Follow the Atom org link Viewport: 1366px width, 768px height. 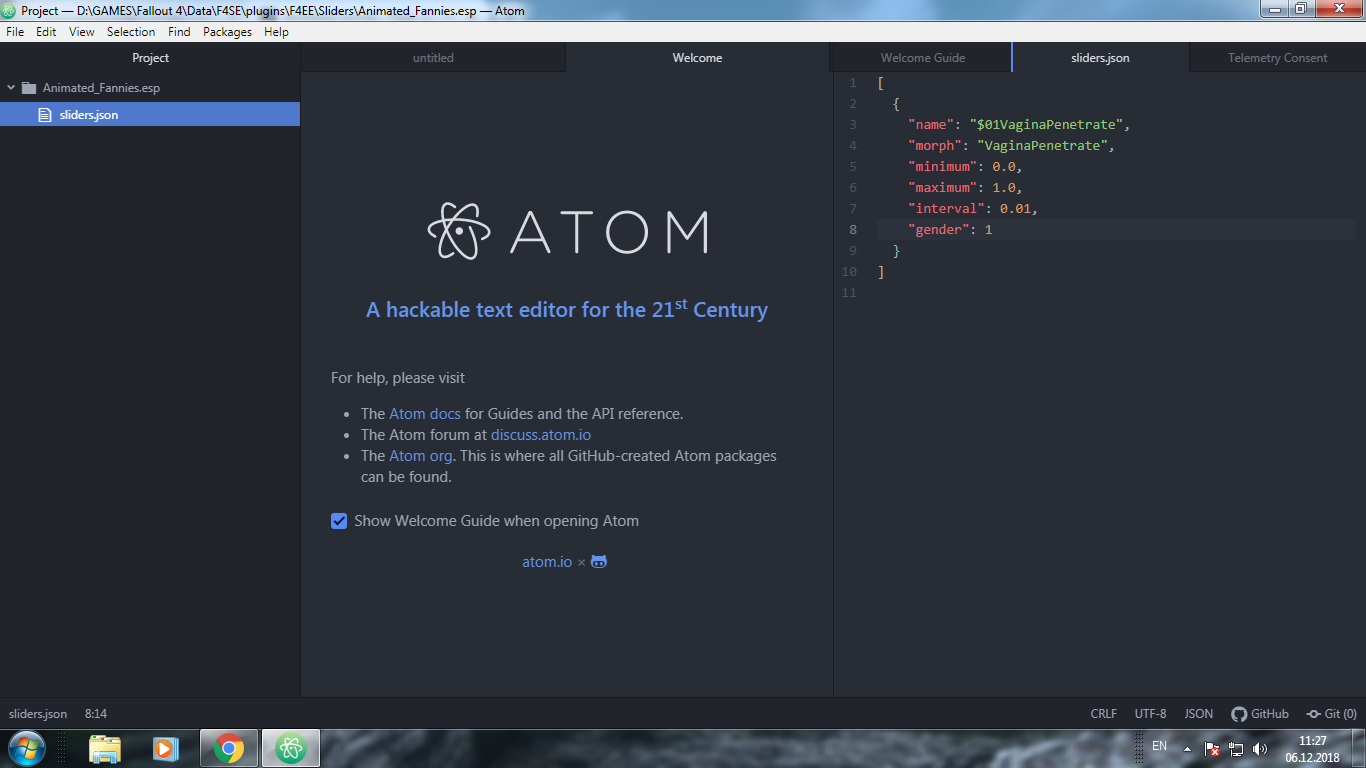pyautogui.click(x=421, y=456)
